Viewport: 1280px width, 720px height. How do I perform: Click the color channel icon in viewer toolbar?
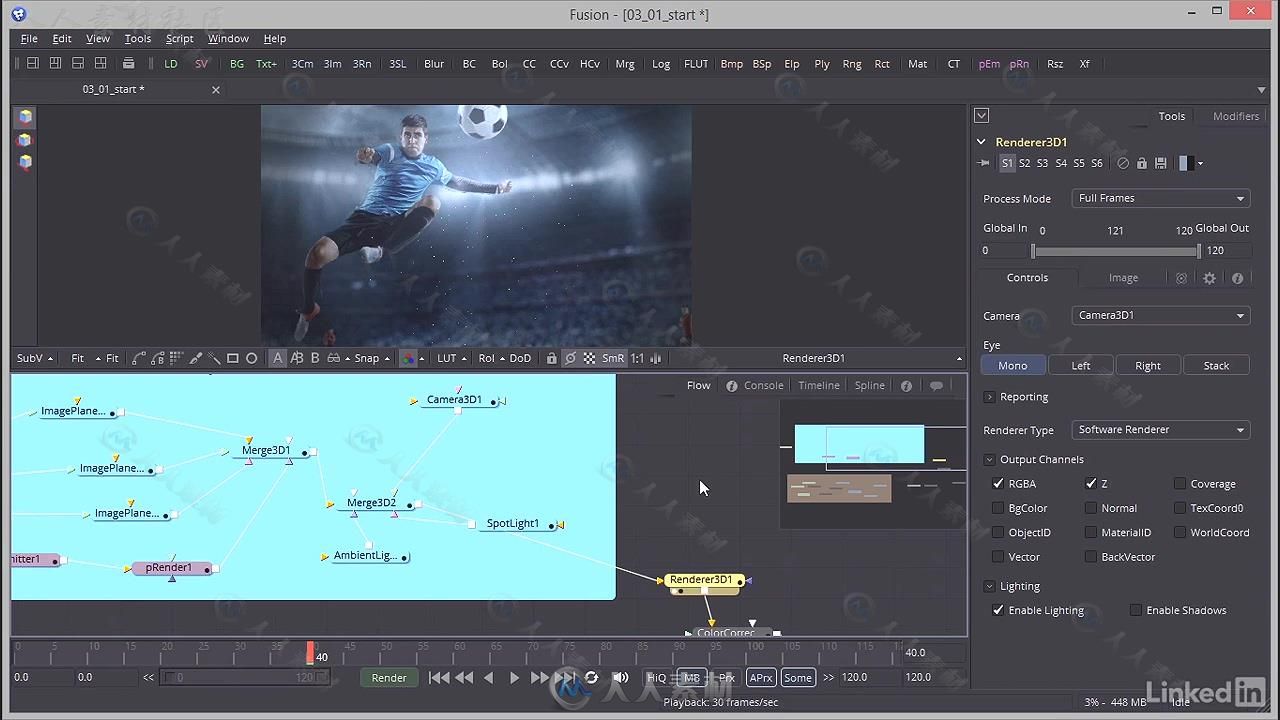[408, 358]
